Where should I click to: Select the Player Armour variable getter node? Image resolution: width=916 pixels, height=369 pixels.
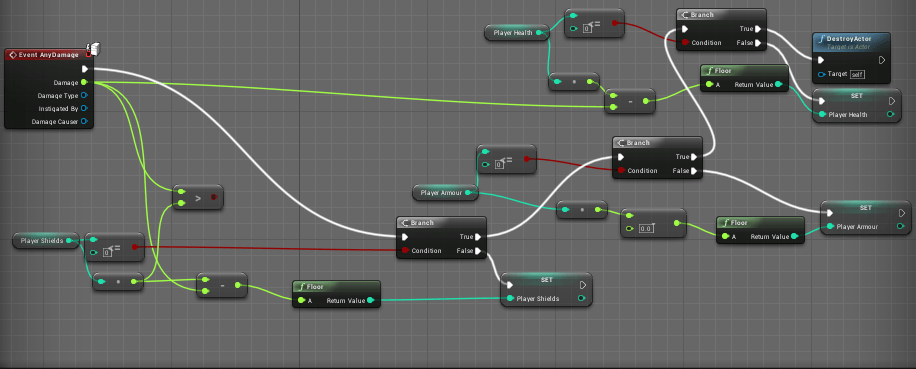pos(445,193)
